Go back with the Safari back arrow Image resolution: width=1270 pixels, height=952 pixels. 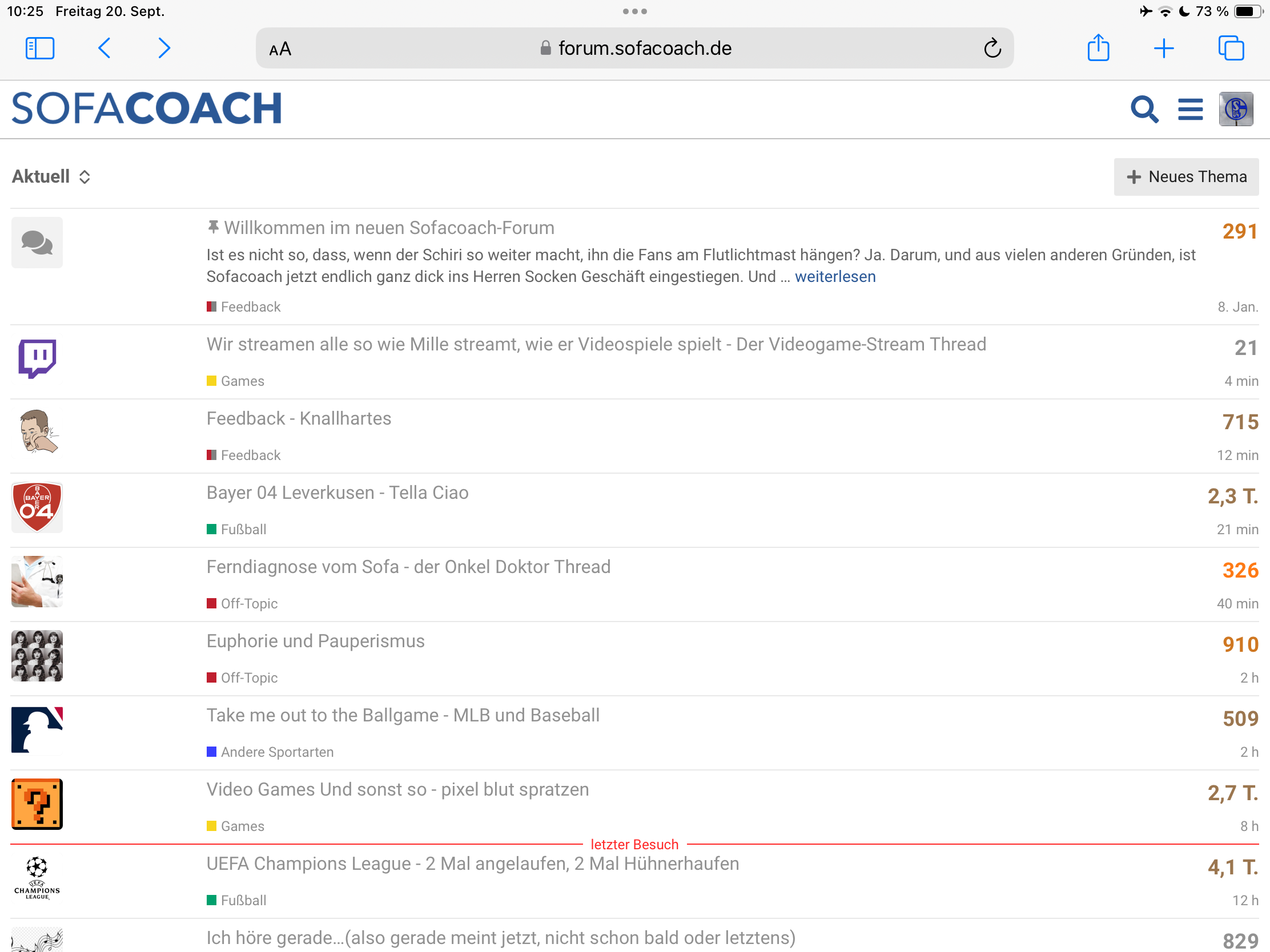coord(105,48)
